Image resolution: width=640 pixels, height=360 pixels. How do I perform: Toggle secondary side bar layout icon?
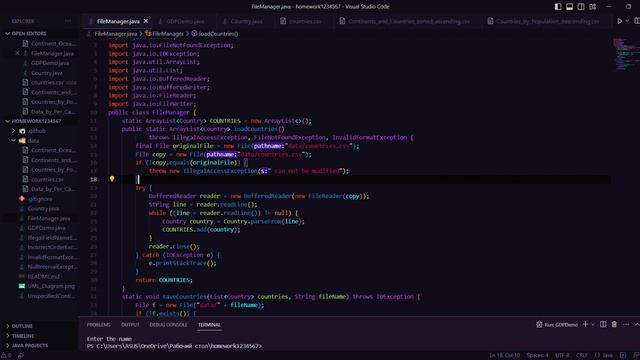(x=581, y=7)
